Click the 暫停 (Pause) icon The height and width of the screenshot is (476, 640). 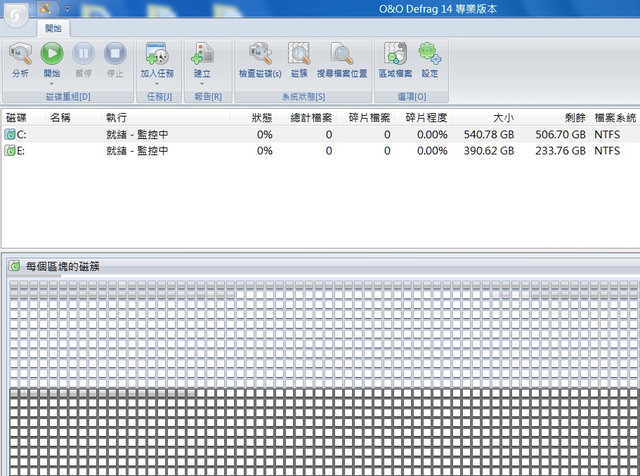[x=83, y=54]
